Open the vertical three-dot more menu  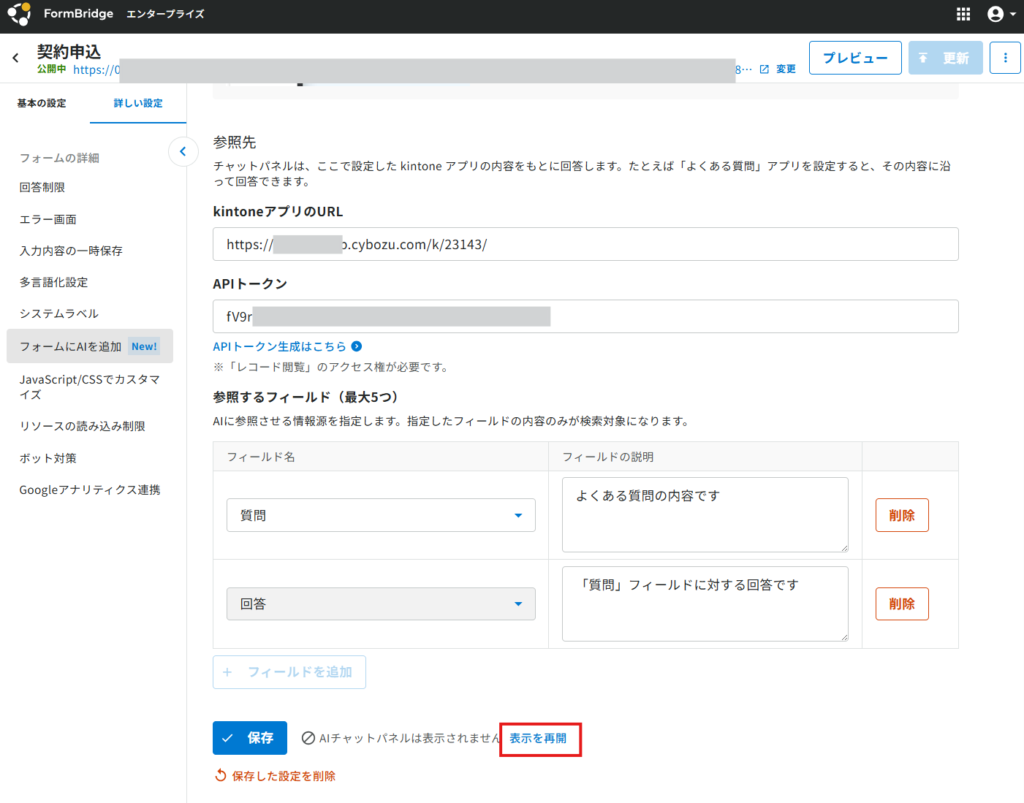(x=1005, y=58)
